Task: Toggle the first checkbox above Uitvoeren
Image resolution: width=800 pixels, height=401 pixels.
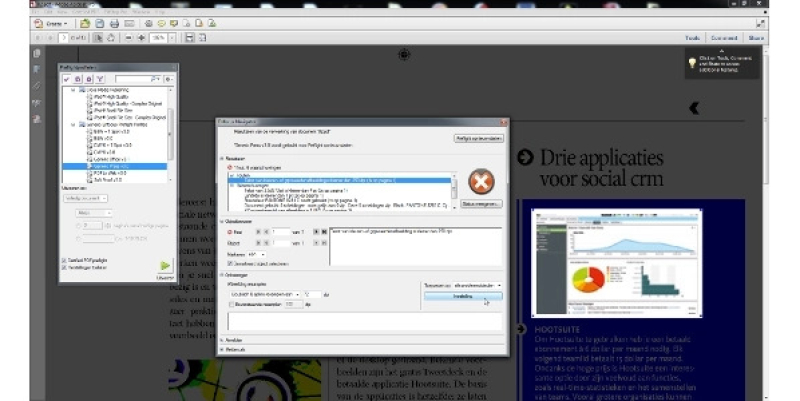Action: point(65,258)
